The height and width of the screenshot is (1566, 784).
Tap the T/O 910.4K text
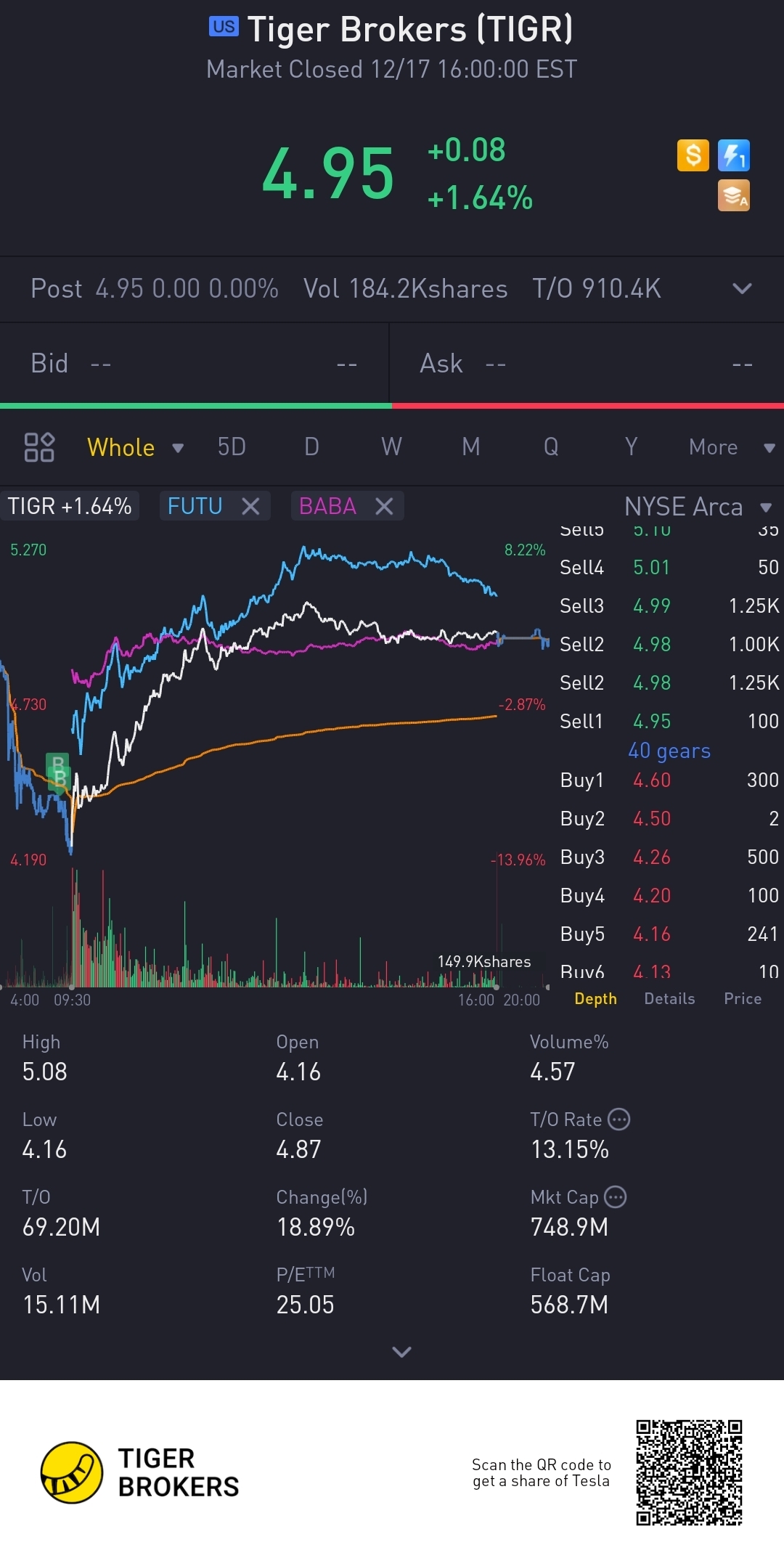[596, 288]
